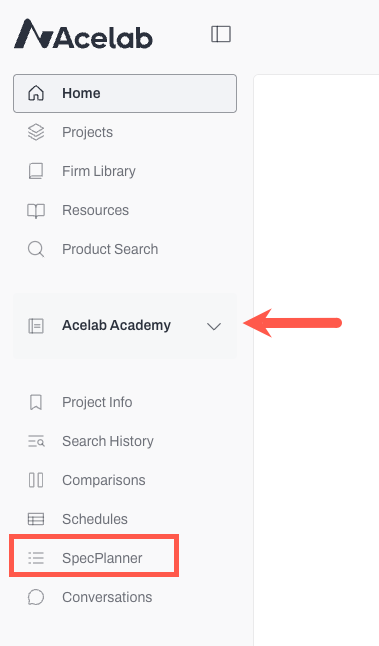This screenshot has width=379, height=646.
Task: Click the Comparisons columns icon
Action: pyautogui.click(x=36, y=480)
